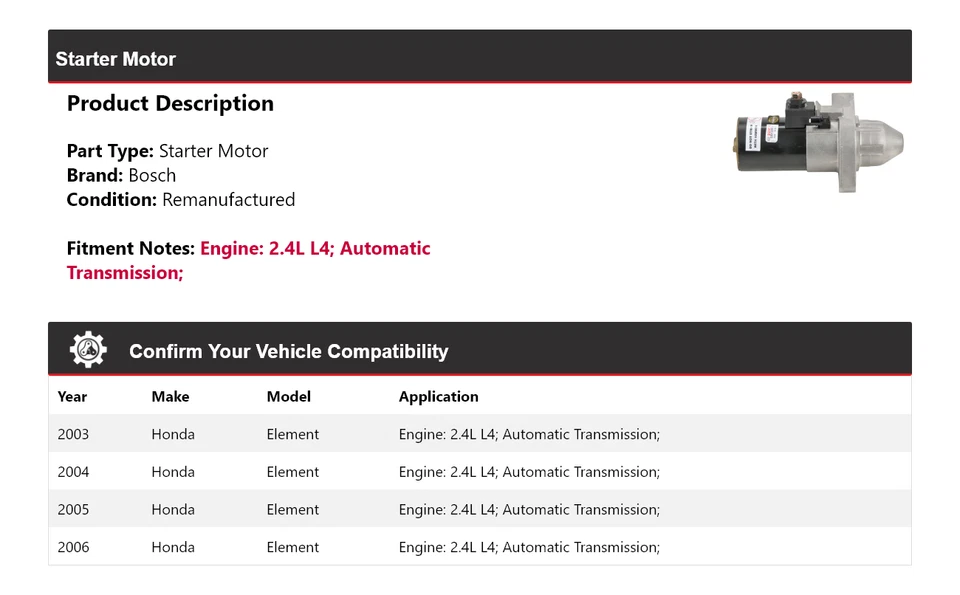Select the 2003 Honda Element row
This screenshot has height=595, width=960.
point(479,434)
